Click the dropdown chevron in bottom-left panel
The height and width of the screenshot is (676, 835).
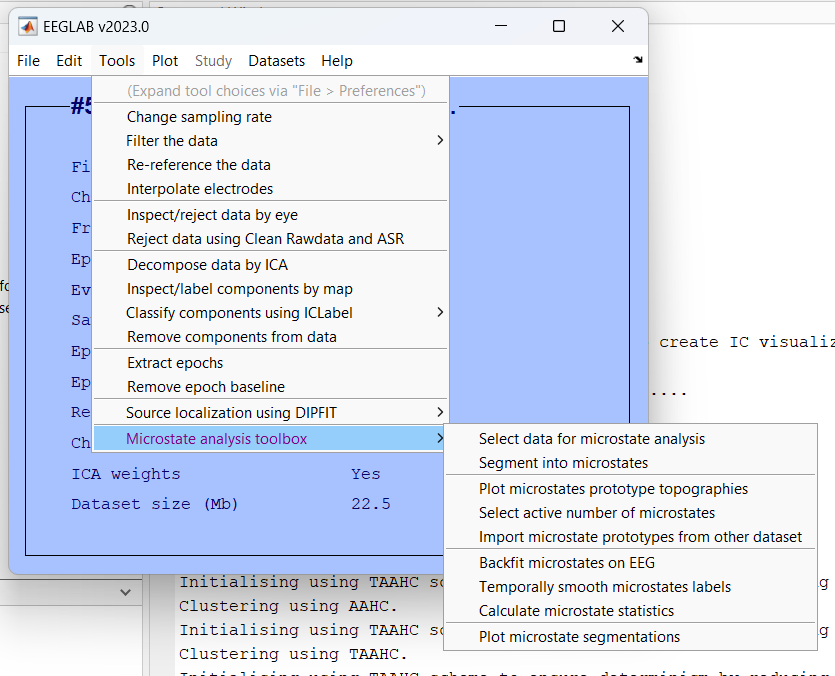125,592
